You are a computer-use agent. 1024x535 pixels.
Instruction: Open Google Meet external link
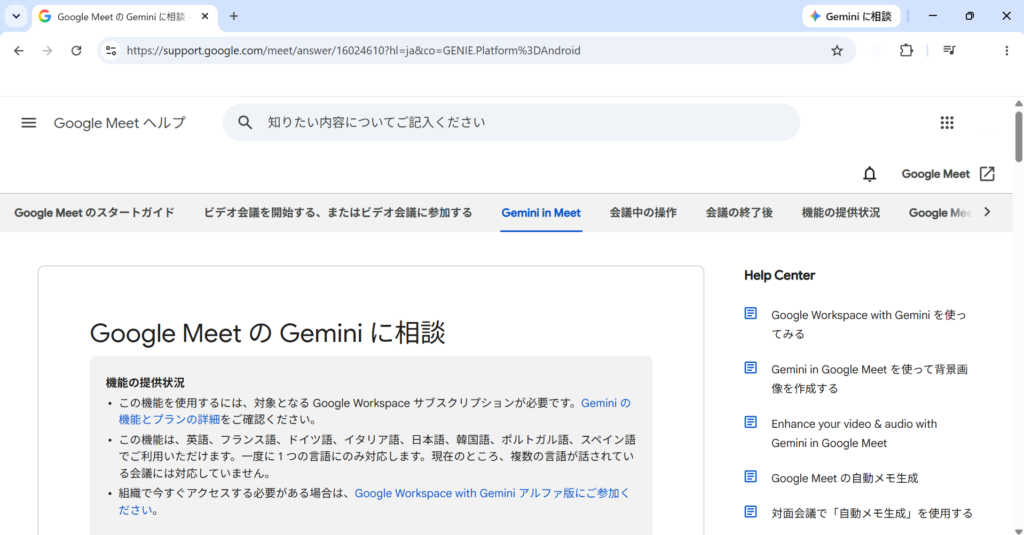(948, 174)
